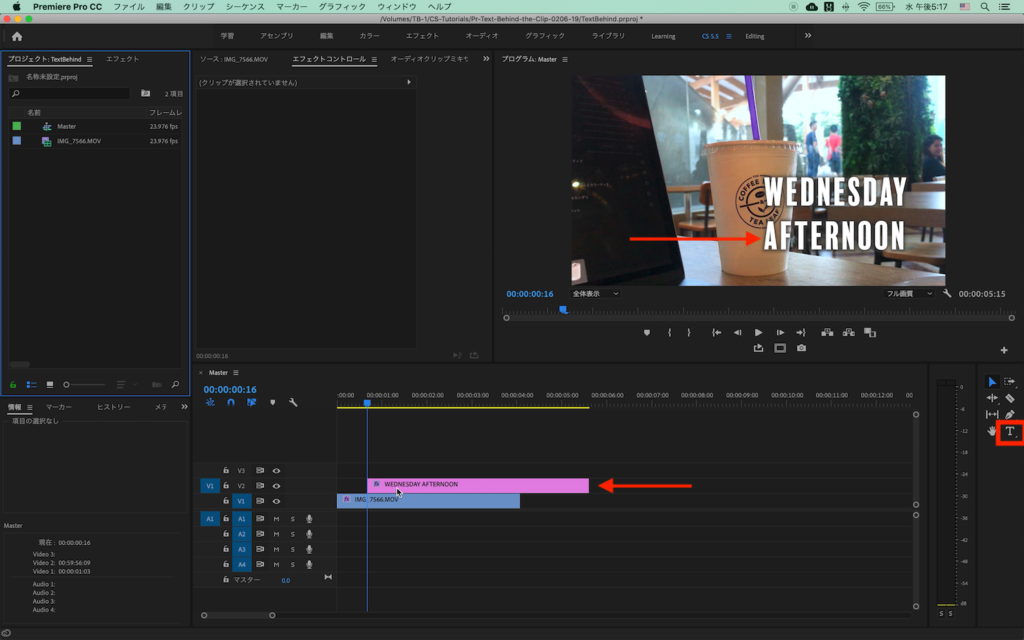Hide track V2 with eye icon
1024x640 pixels.
[276, 486]
